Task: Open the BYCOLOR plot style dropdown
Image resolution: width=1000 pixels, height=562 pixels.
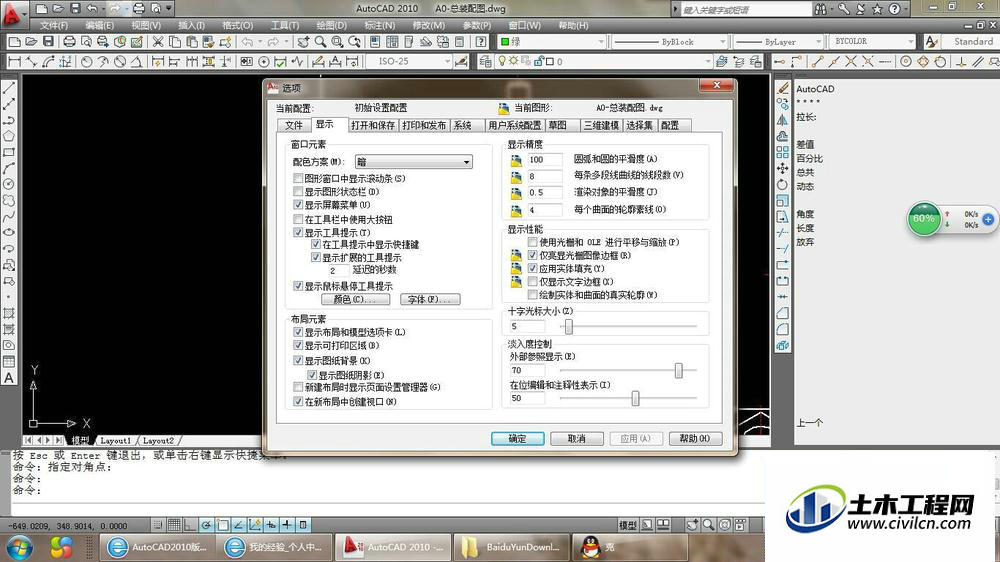Action: click(872, 41)
